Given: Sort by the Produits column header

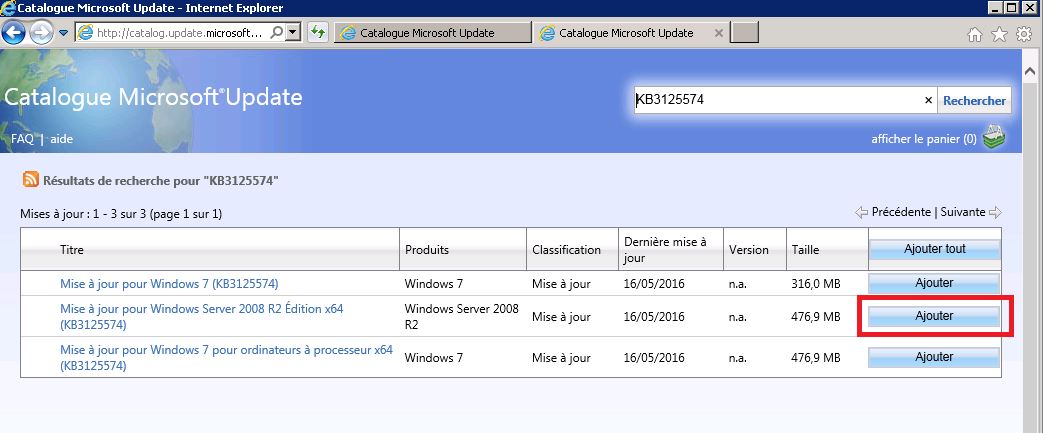Looking at the screenshot, I should (427, 250).
